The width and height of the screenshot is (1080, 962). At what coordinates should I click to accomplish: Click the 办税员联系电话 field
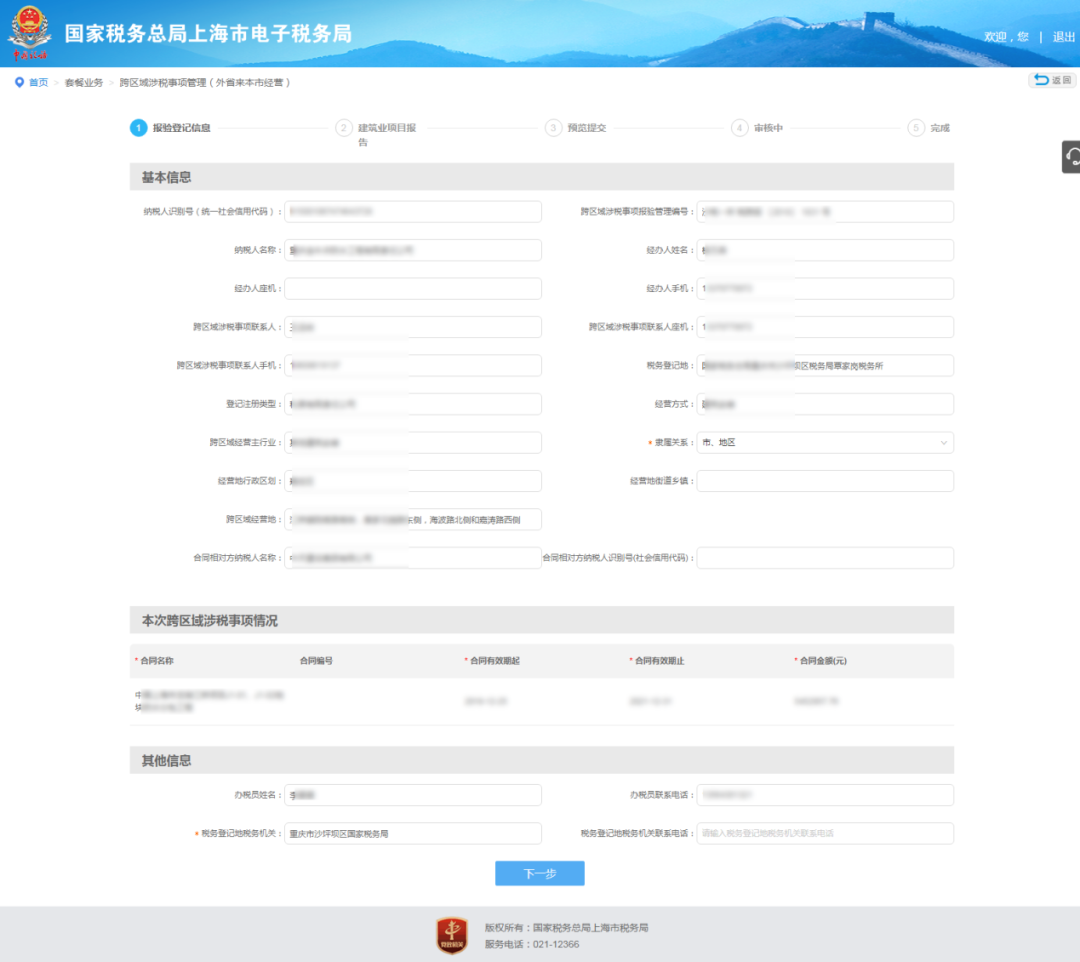click(x=825, y=795)
